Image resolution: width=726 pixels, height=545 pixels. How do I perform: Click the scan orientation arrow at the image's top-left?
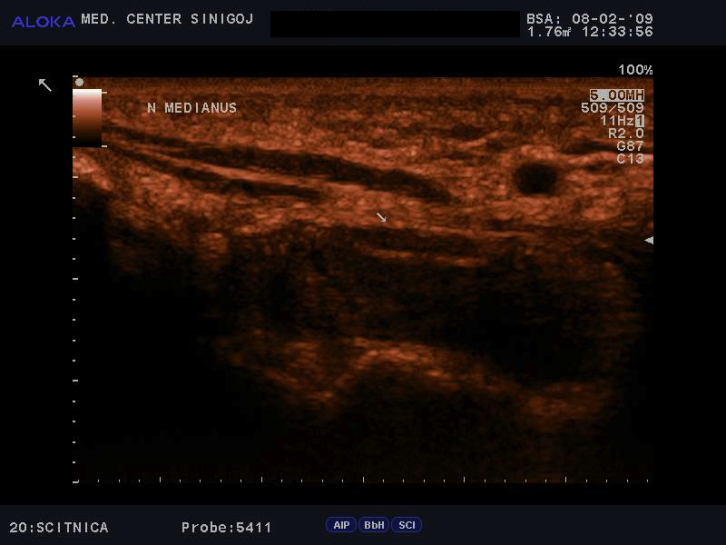click(x=45, y=85)
